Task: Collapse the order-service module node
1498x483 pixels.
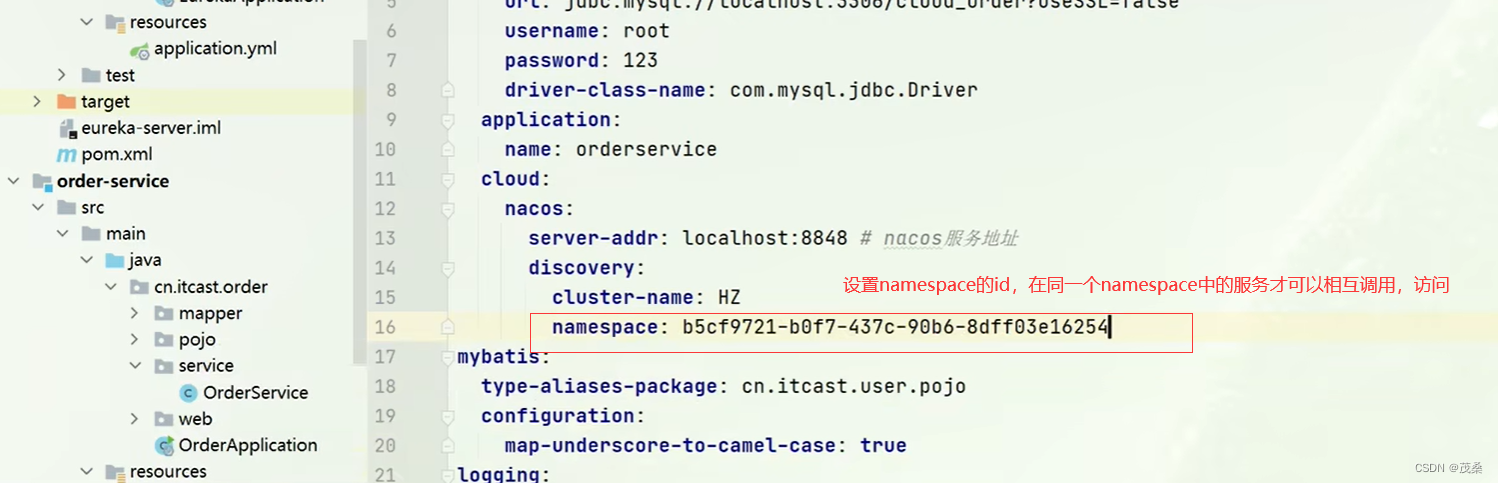Action: [13, 181]
